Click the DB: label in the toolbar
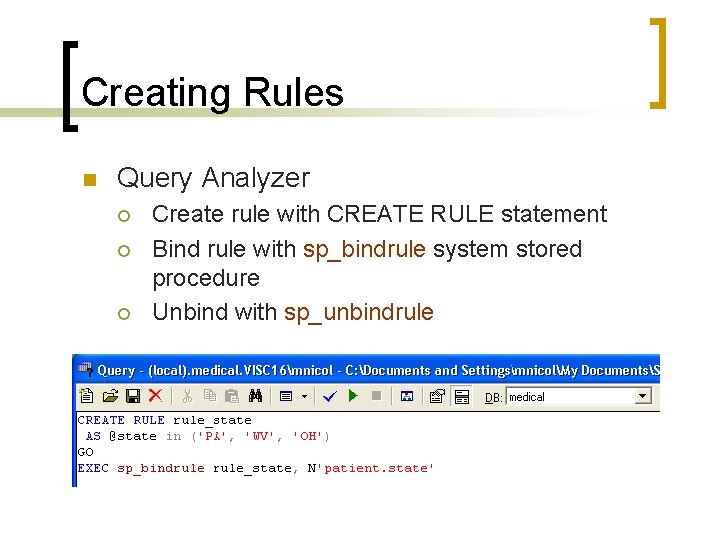The image size is (720, 540). tap(494, 398)
